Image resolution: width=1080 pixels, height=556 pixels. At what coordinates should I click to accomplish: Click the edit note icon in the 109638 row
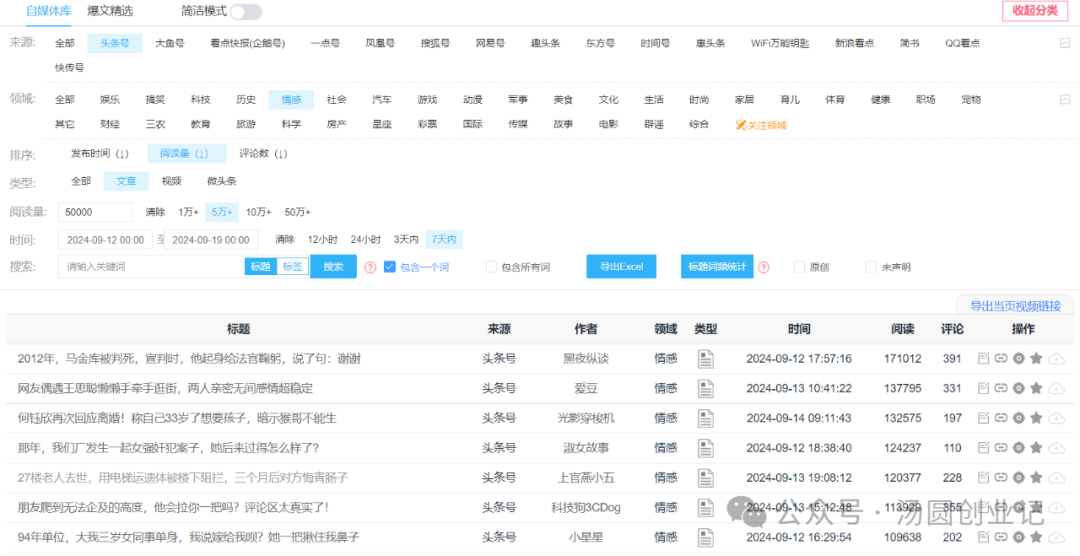(984, 537)
